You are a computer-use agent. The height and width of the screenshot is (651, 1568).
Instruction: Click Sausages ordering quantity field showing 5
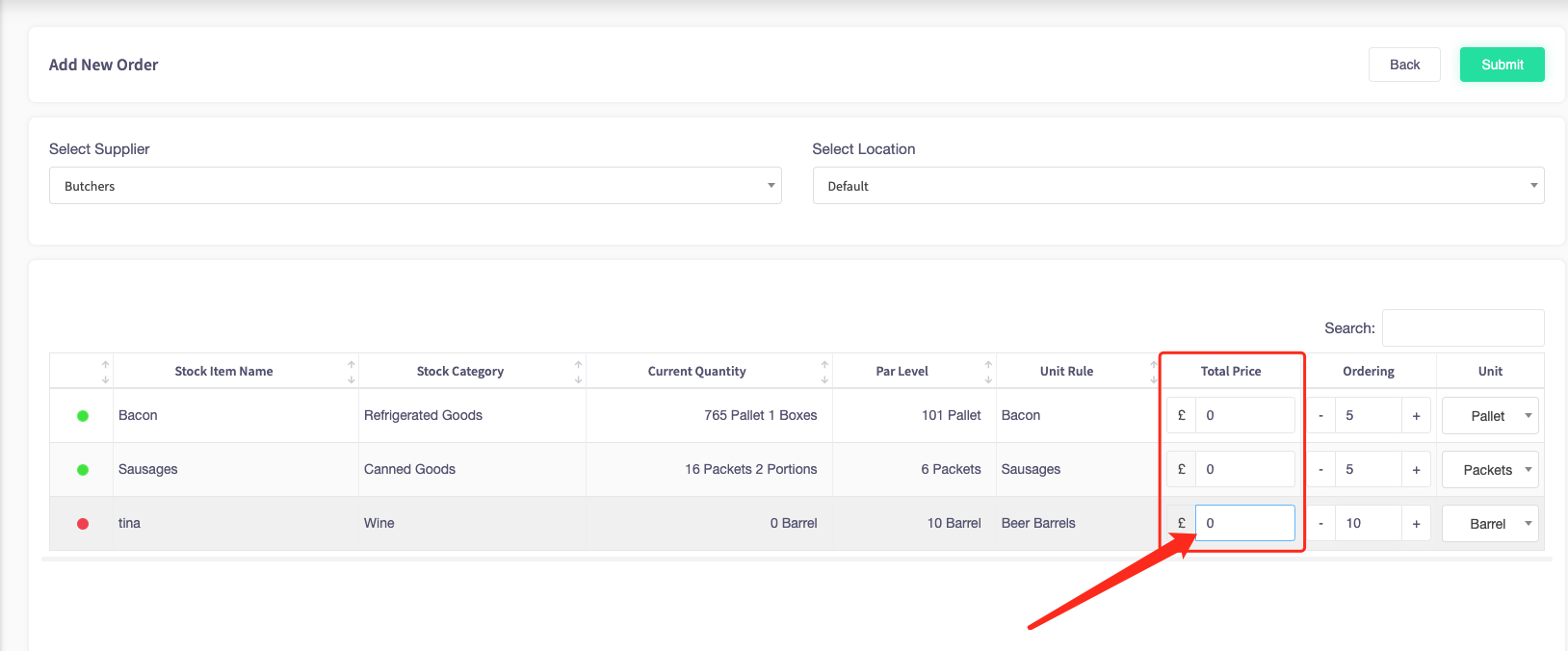[1368, 469]
